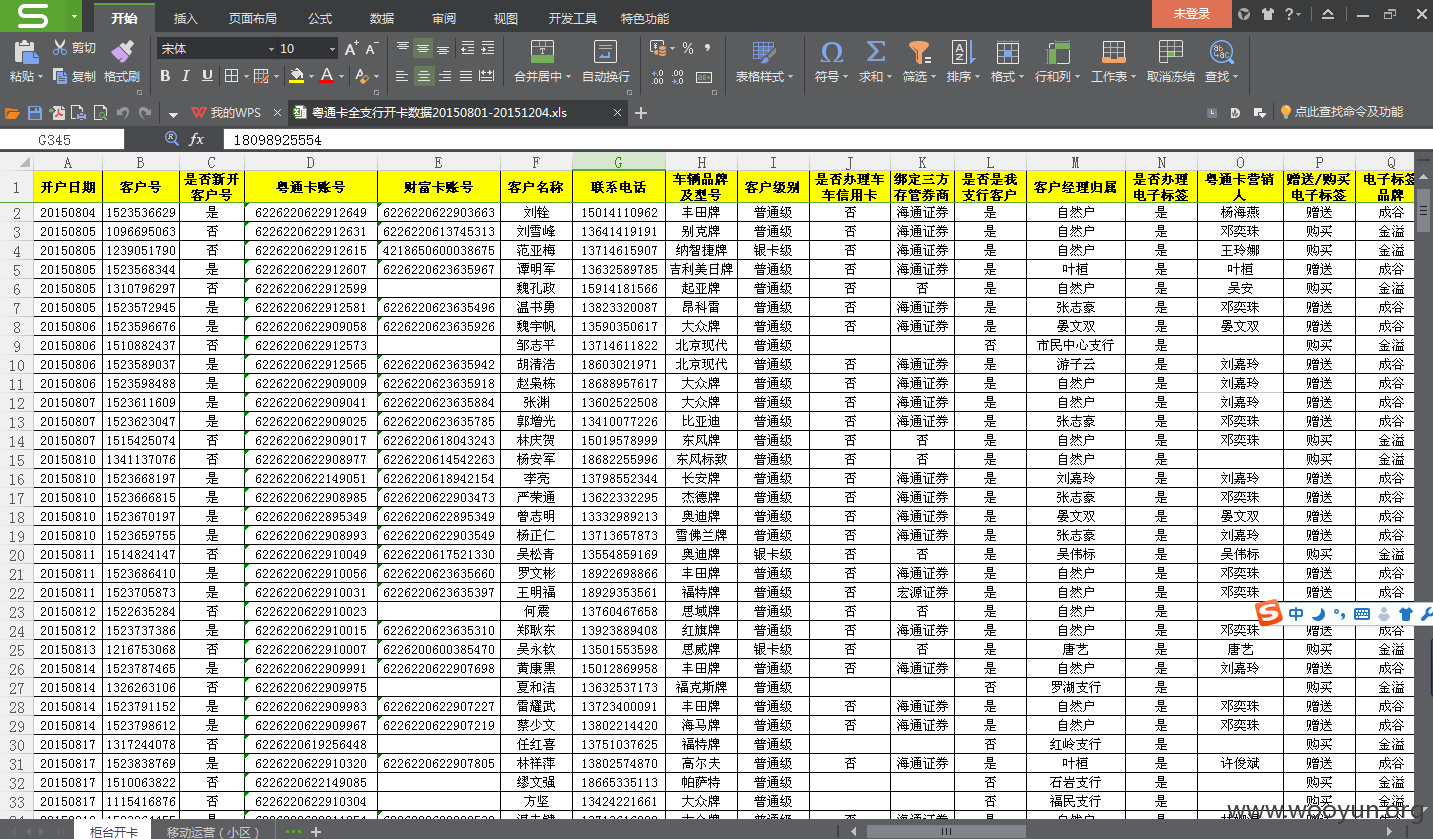Click the Merge and Center (合并居中) icon

pyautogui.click(x=542, y=52)
